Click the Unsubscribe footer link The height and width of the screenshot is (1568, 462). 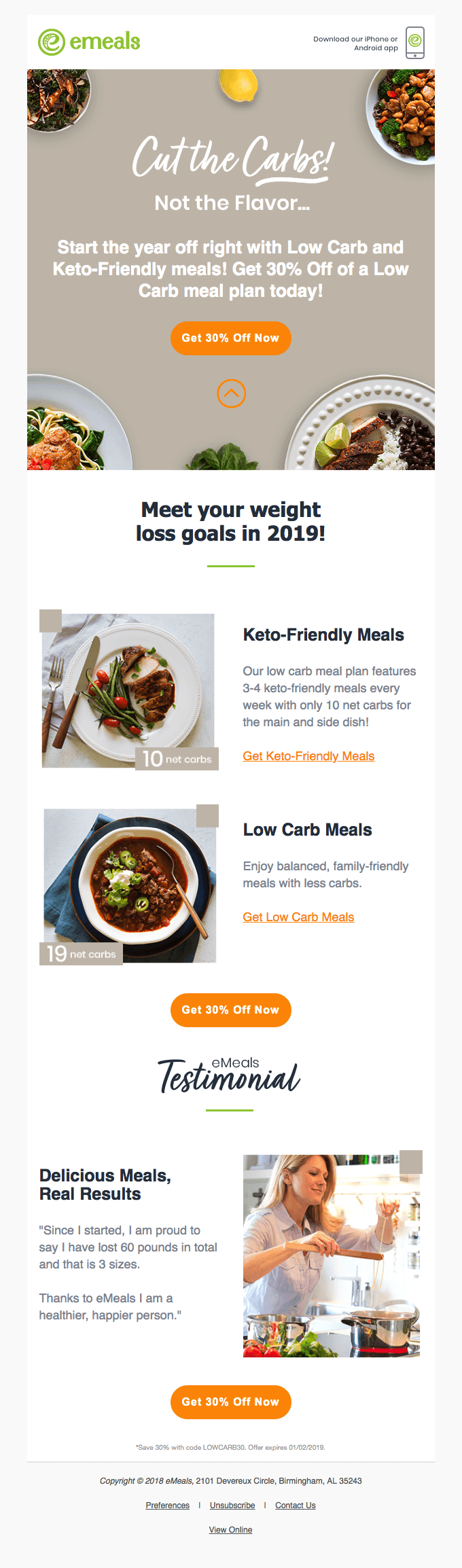[232, 1505]
